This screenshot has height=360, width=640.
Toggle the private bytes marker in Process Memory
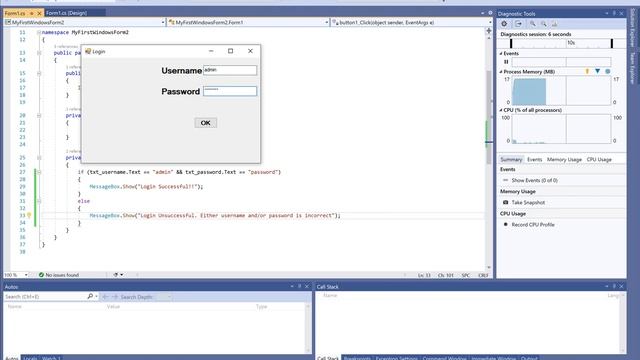tap(608, 71)
